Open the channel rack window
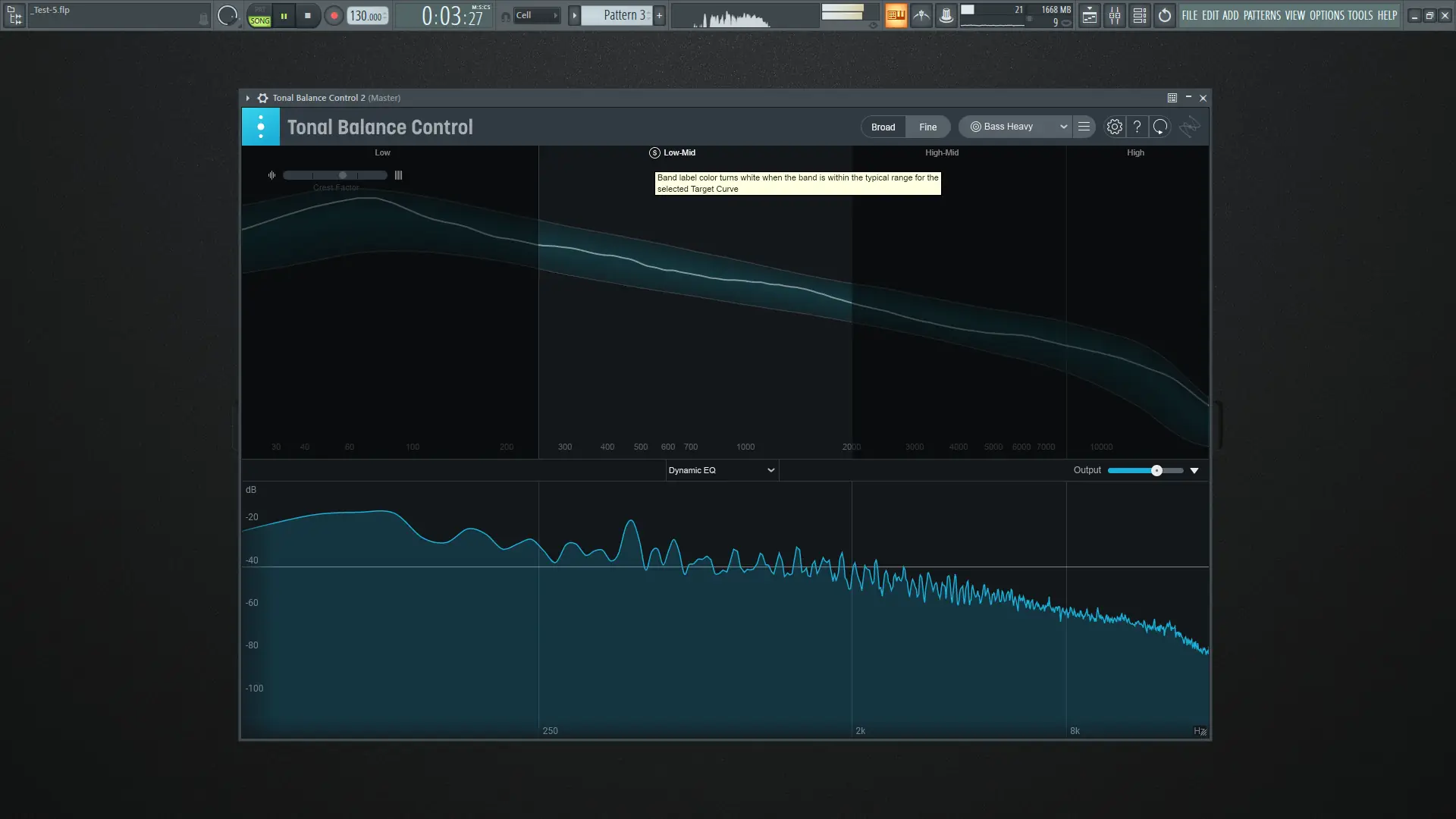Viewport: 1456px width, 819px height. 1140,15
